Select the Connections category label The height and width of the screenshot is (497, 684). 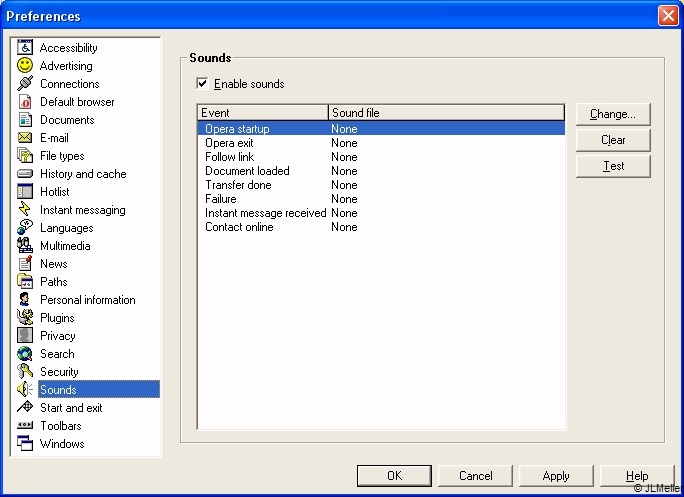click(70, 84)
